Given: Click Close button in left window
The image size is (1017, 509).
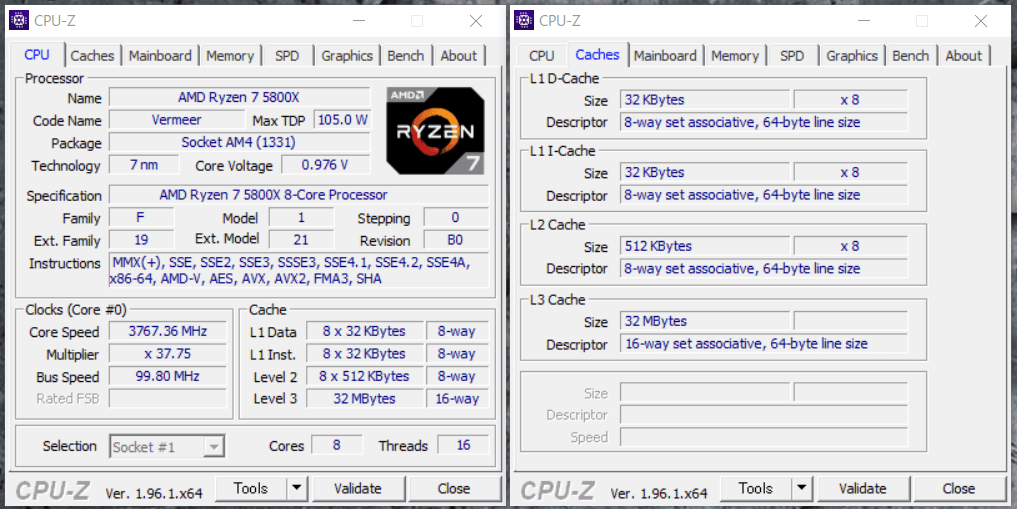Looking at the screenshot, I should [454, 488].
